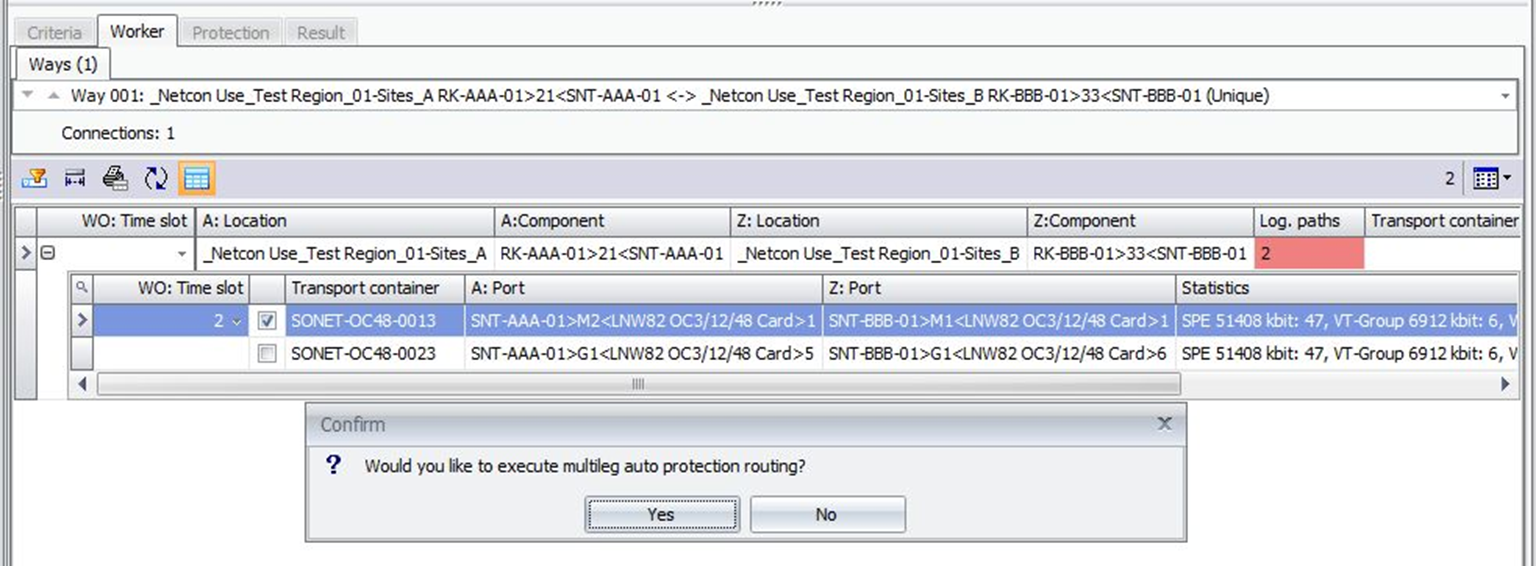Close the Confirm dialog with X

tap(1164, 423)
